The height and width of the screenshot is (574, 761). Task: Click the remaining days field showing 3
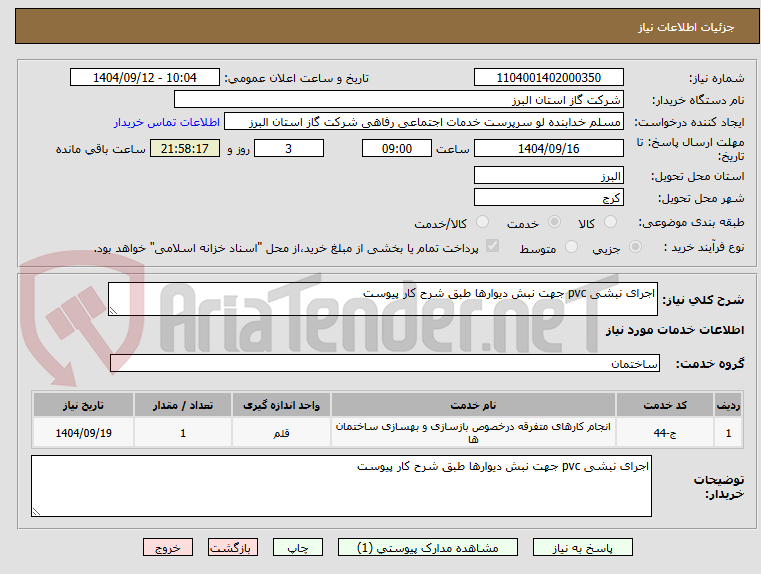point(289,148)
